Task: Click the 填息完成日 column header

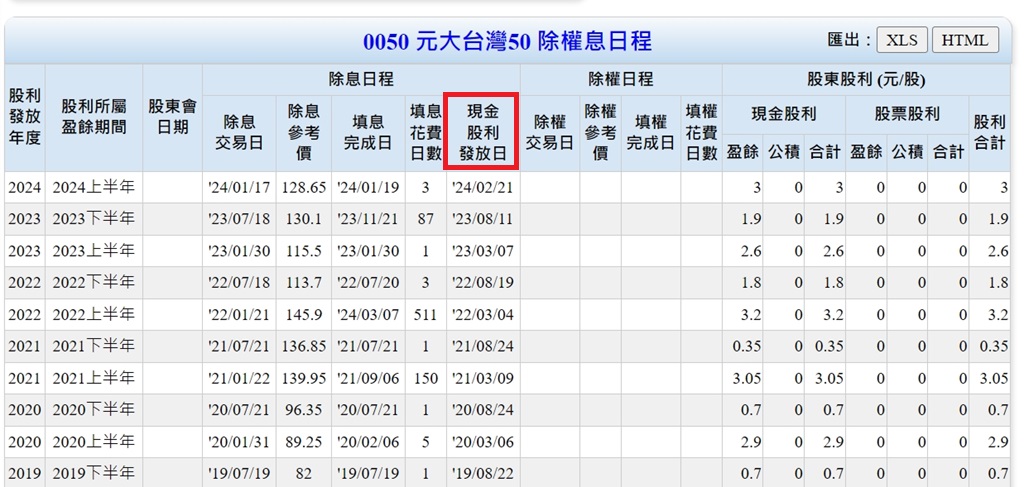Action: click(368, 133)
